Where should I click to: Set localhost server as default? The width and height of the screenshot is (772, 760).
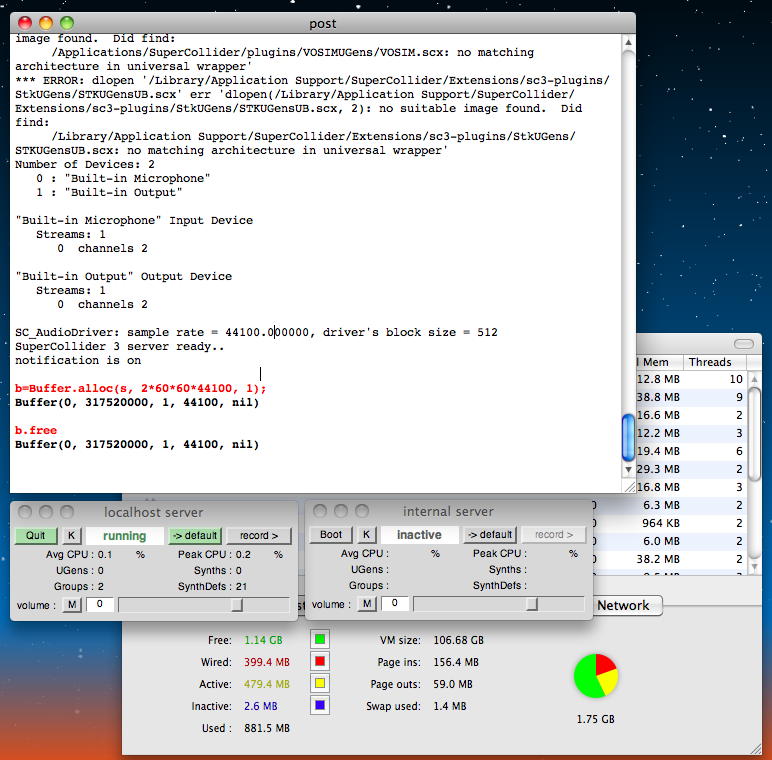(194, 535)
